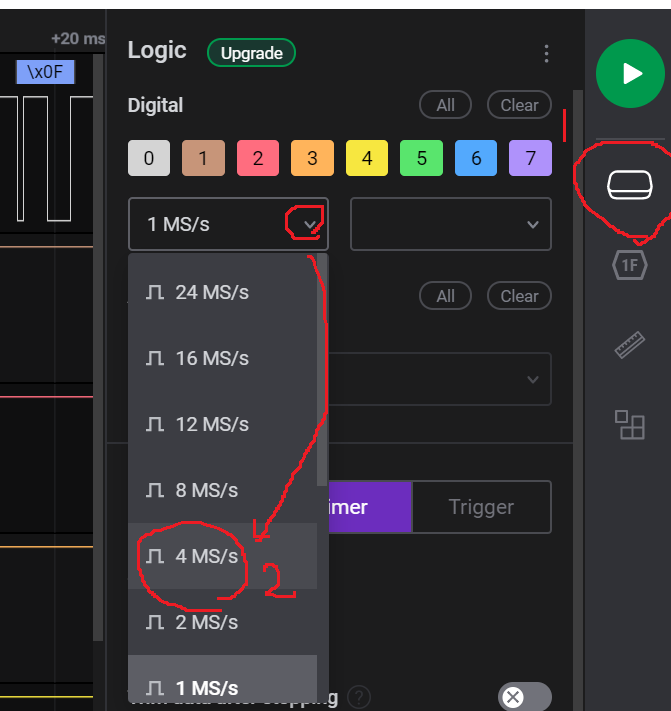Click the Upgrade button

252,53
